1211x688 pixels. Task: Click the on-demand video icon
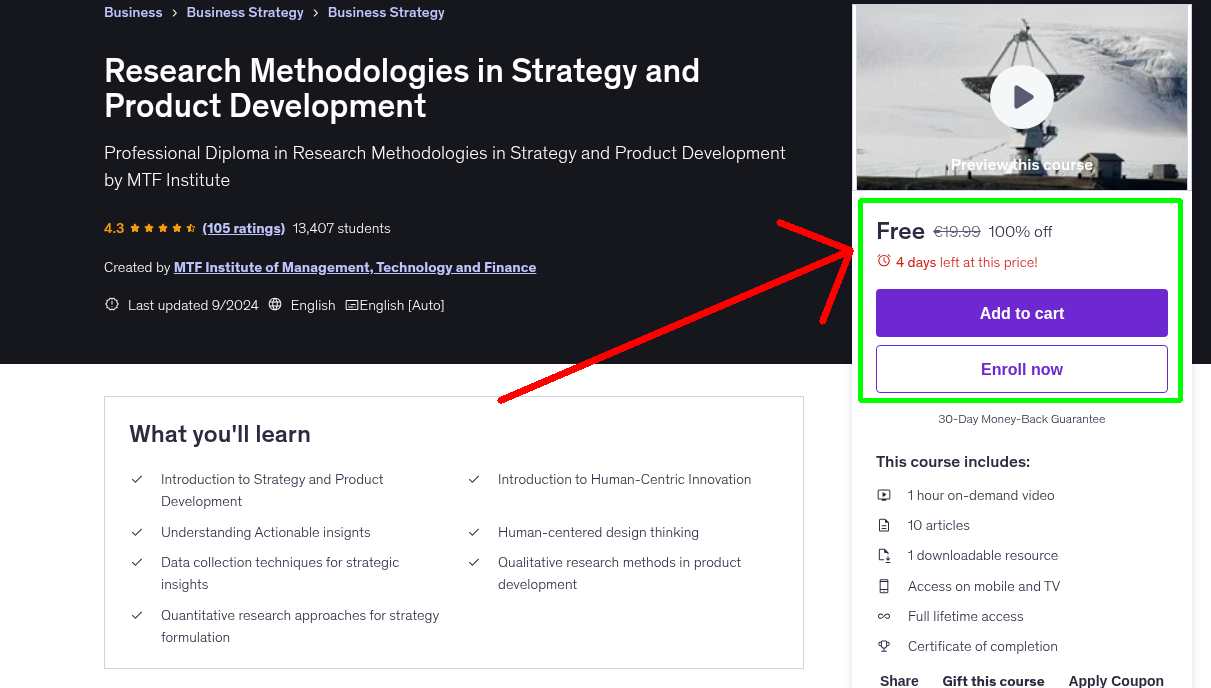pyautogui.click(x=884, y=495)
